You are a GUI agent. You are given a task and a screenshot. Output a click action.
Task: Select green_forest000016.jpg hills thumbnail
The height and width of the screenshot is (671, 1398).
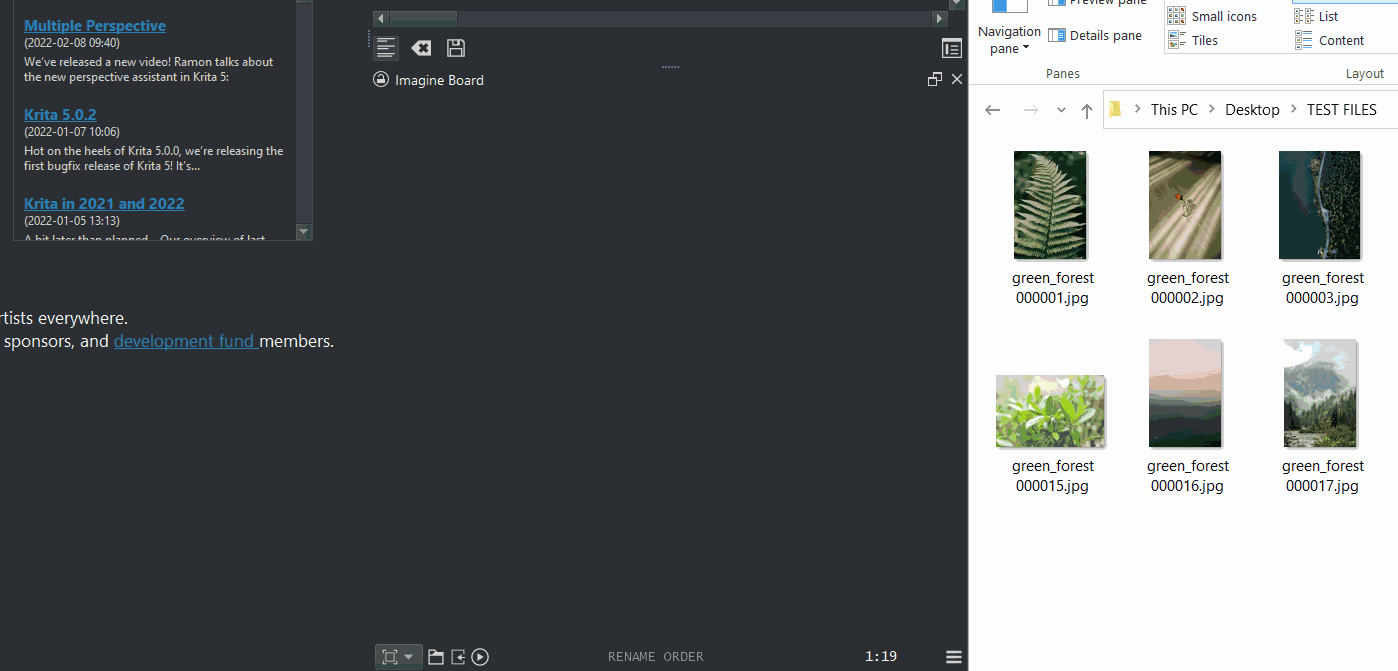pyautogui.click(x=1186, y=394)
